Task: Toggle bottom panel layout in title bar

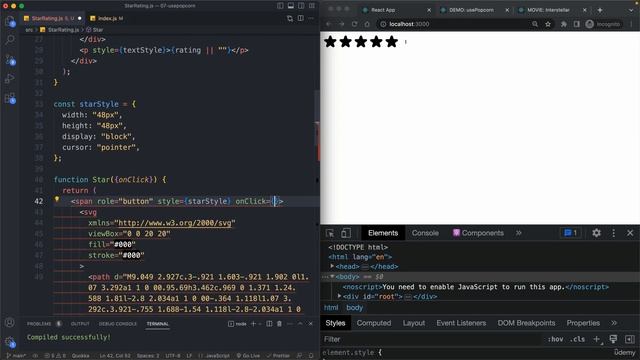Action: pyautogui.click(x=291, y=6)
